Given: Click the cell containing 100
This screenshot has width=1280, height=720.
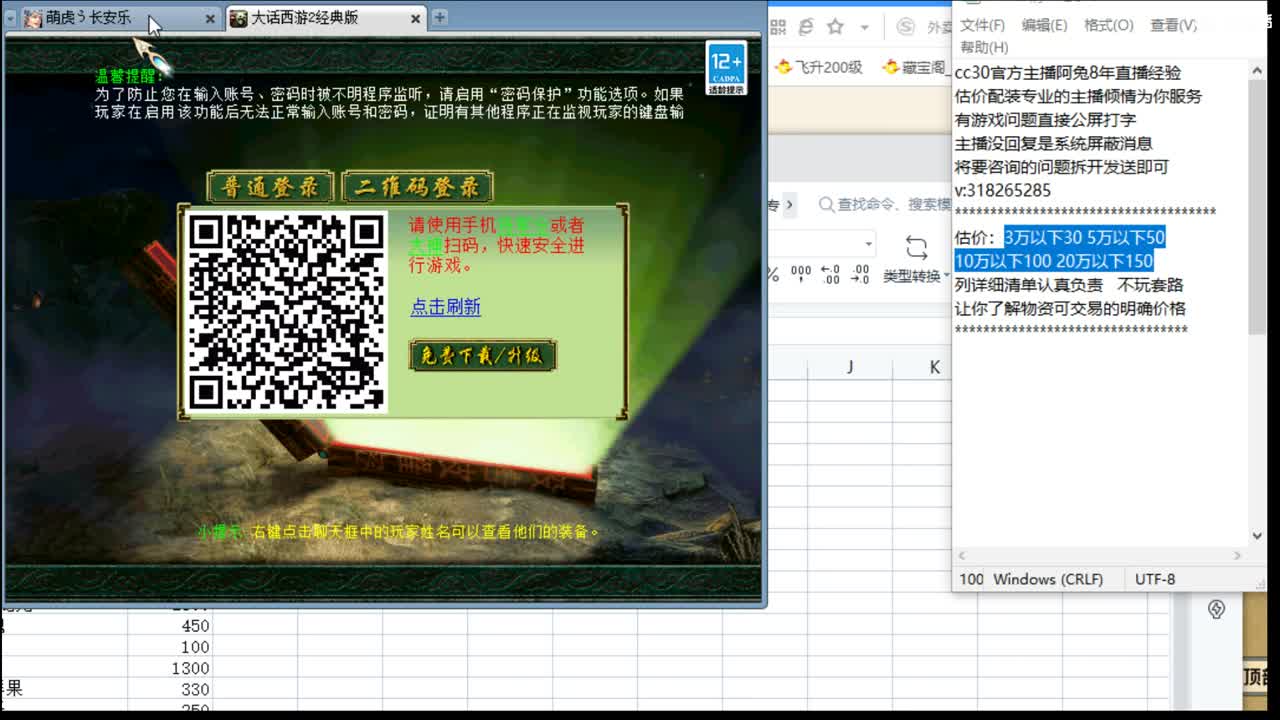Looking at the screenshot, I should click(x=170, y=647).
